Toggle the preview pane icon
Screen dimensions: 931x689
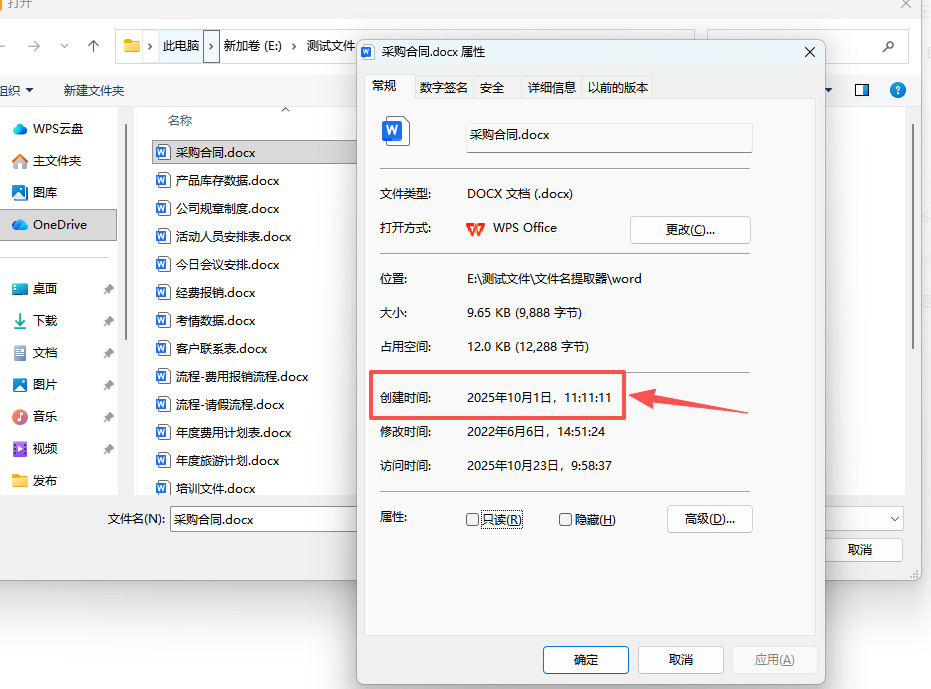coord(862,90)
